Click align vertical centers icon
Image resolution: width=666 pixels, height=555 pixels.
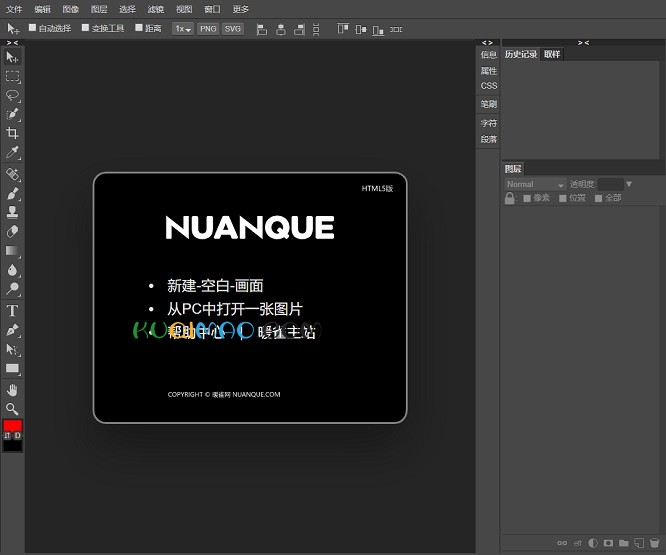[x=361, y=29]
